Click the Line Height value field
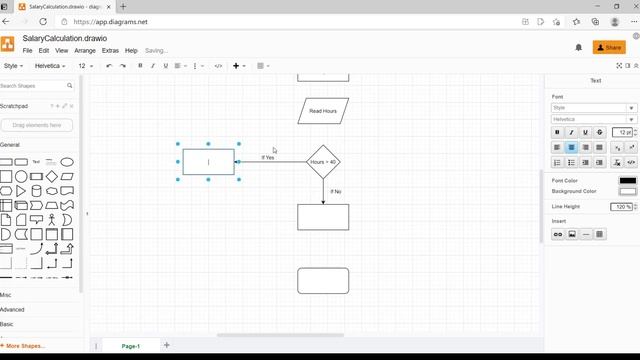 tap(621, 207)
